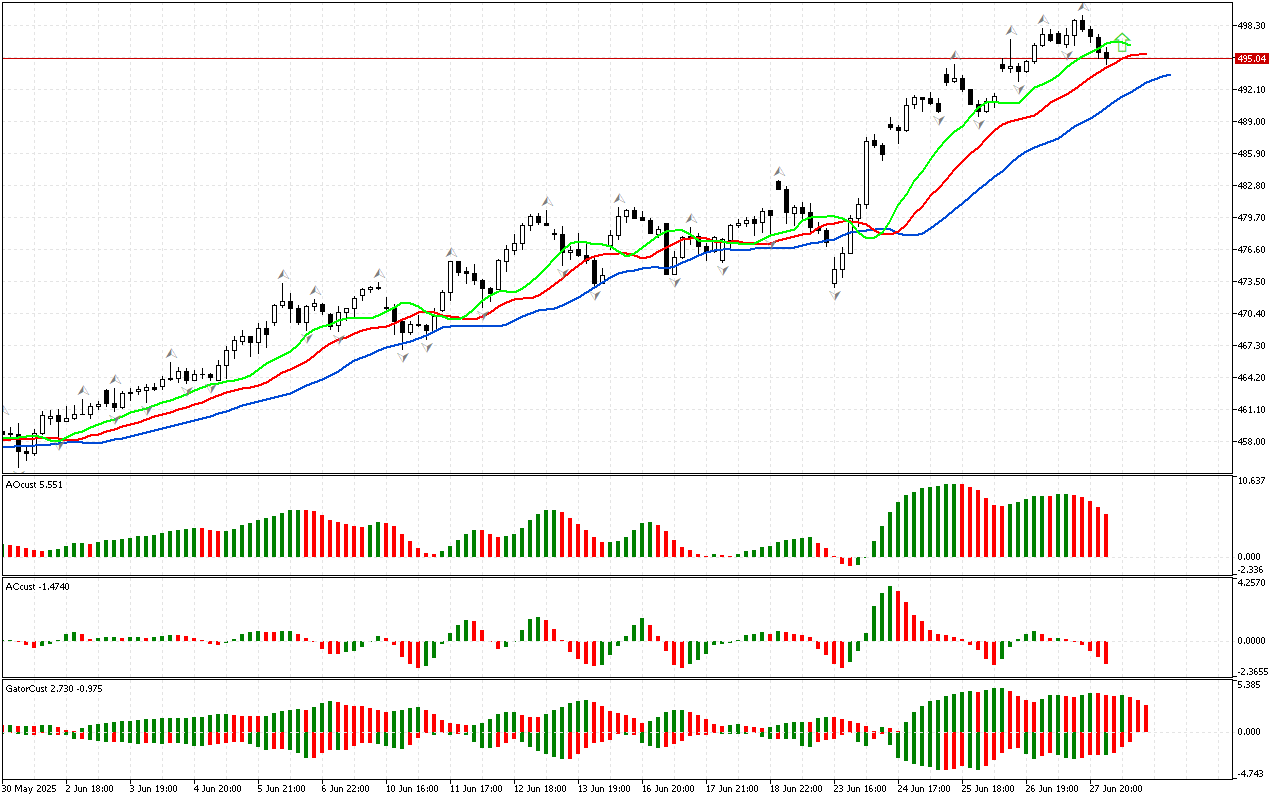Select the right end of the blue Alligator line
1280x800 pixels.
pyautogui.click(x=1168, y=75)
